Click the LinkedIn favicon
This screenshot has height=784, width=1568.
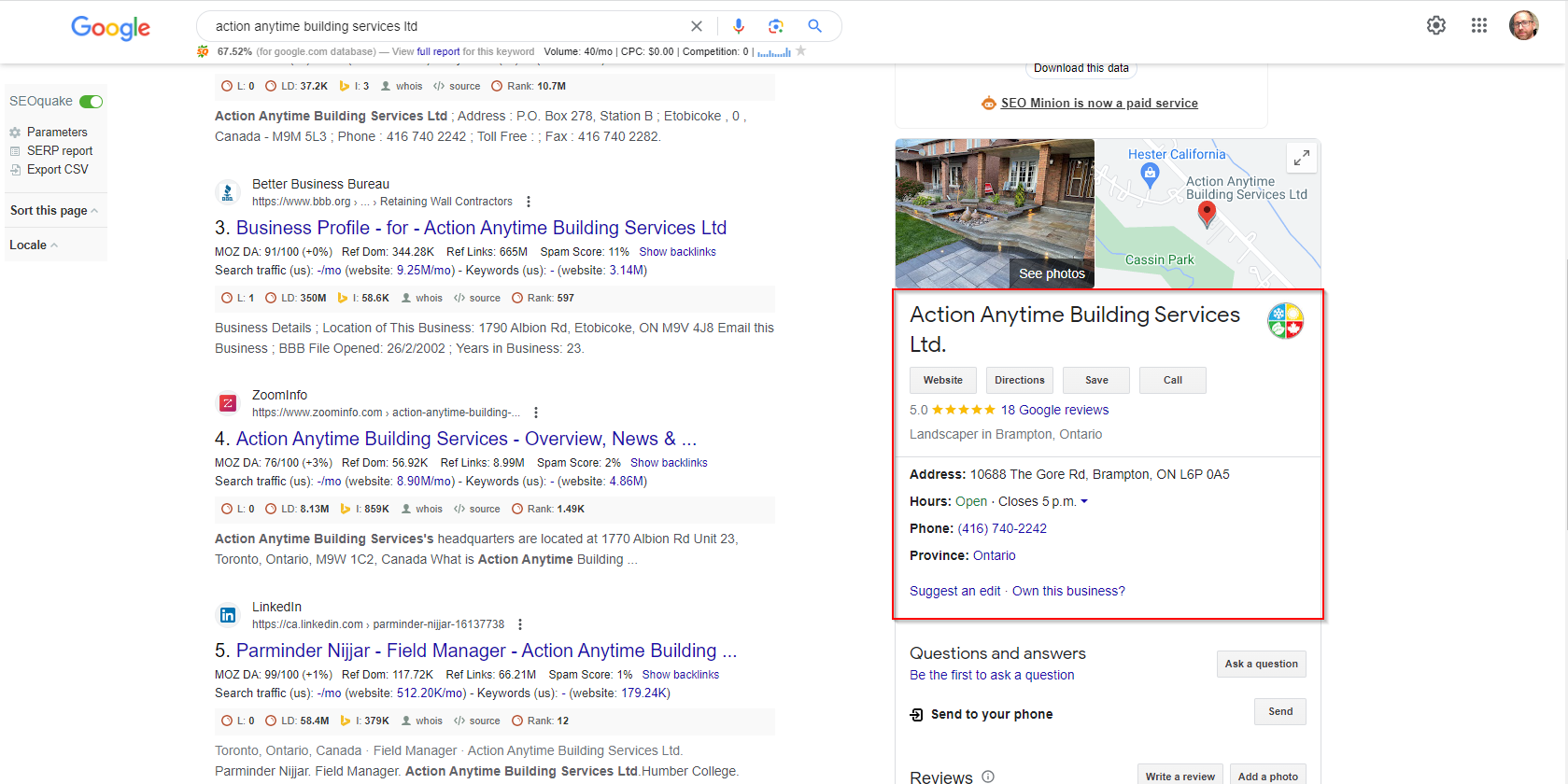coord(227,615)
